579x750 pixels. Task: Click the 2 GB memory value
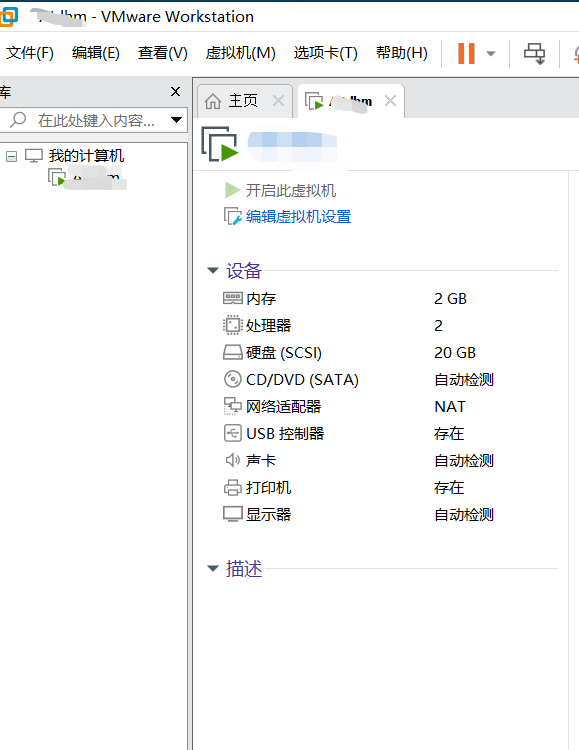(450, 298)
